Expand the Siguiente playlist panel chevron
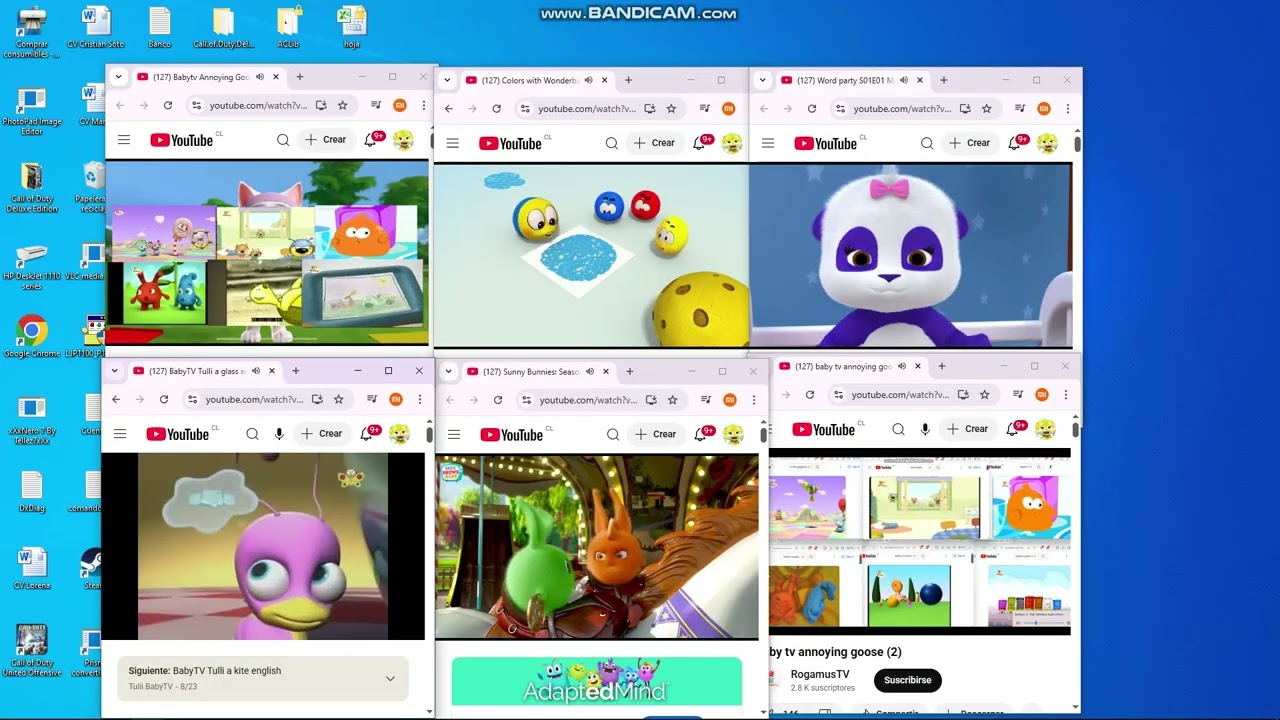 coord(390,678)
